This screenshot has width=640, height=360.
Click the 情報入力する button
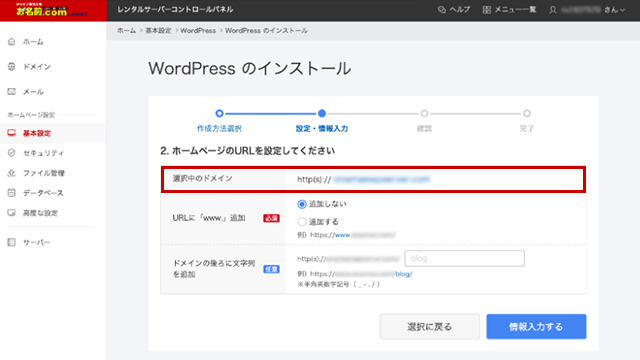536,327
